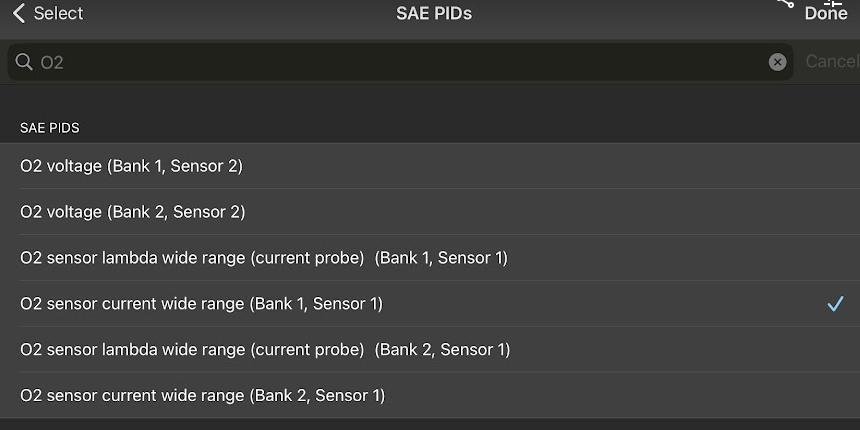
Task: Tap the Select label in navigation bar
Action: 58,13
